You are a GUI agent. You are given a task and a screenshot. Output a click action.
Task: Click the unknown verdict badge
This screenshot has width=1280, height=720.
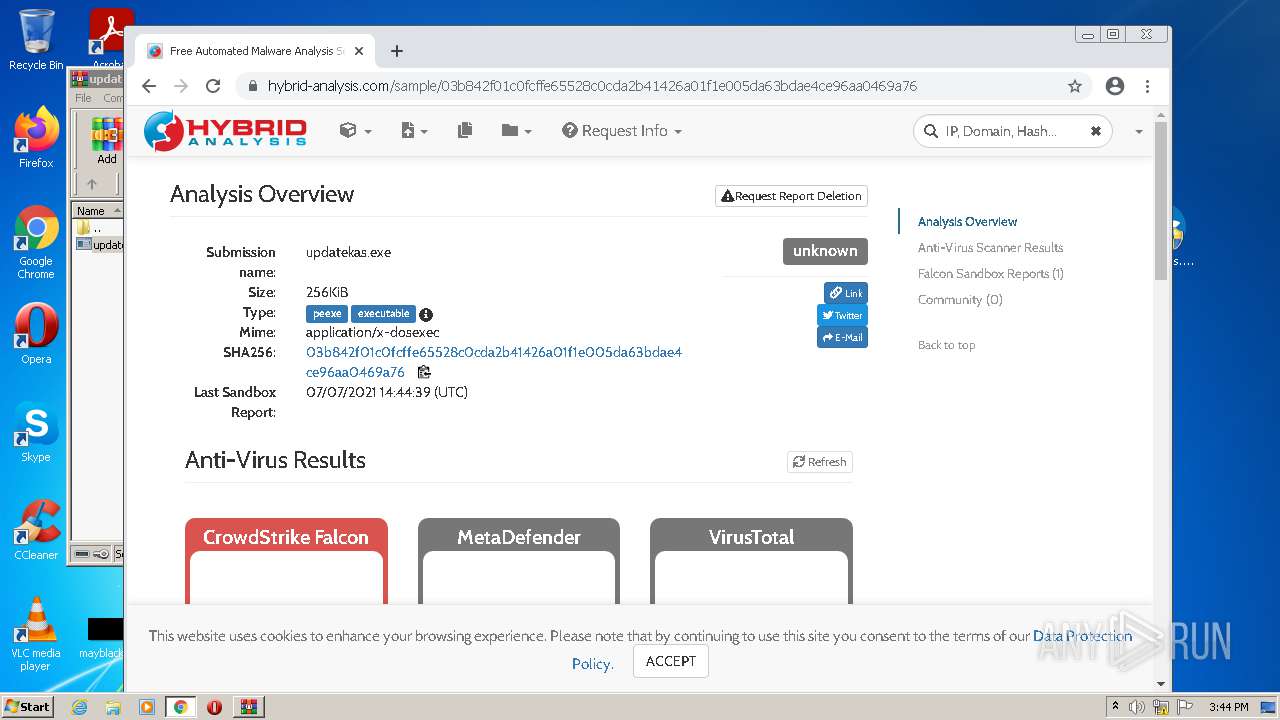[825, 251]
